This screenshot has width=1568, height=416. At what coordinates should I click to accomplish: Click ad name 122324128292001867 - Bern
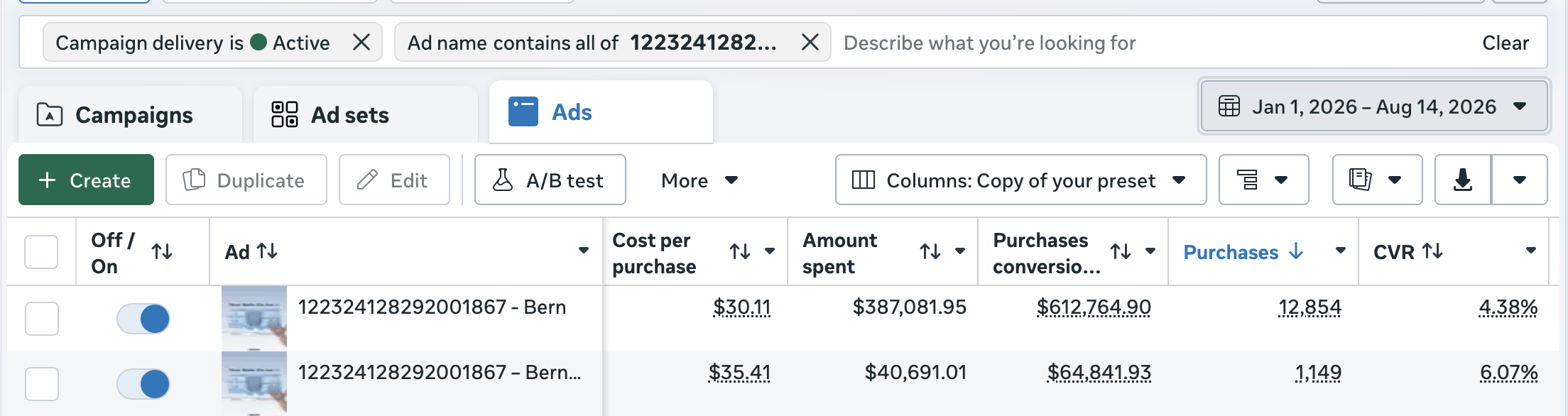(x=432, y=307)
